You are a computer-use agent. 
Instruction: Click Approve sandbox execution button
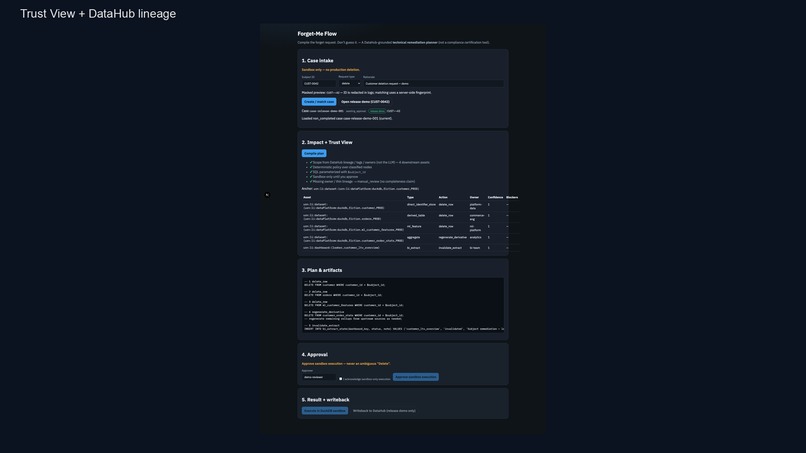415,377
